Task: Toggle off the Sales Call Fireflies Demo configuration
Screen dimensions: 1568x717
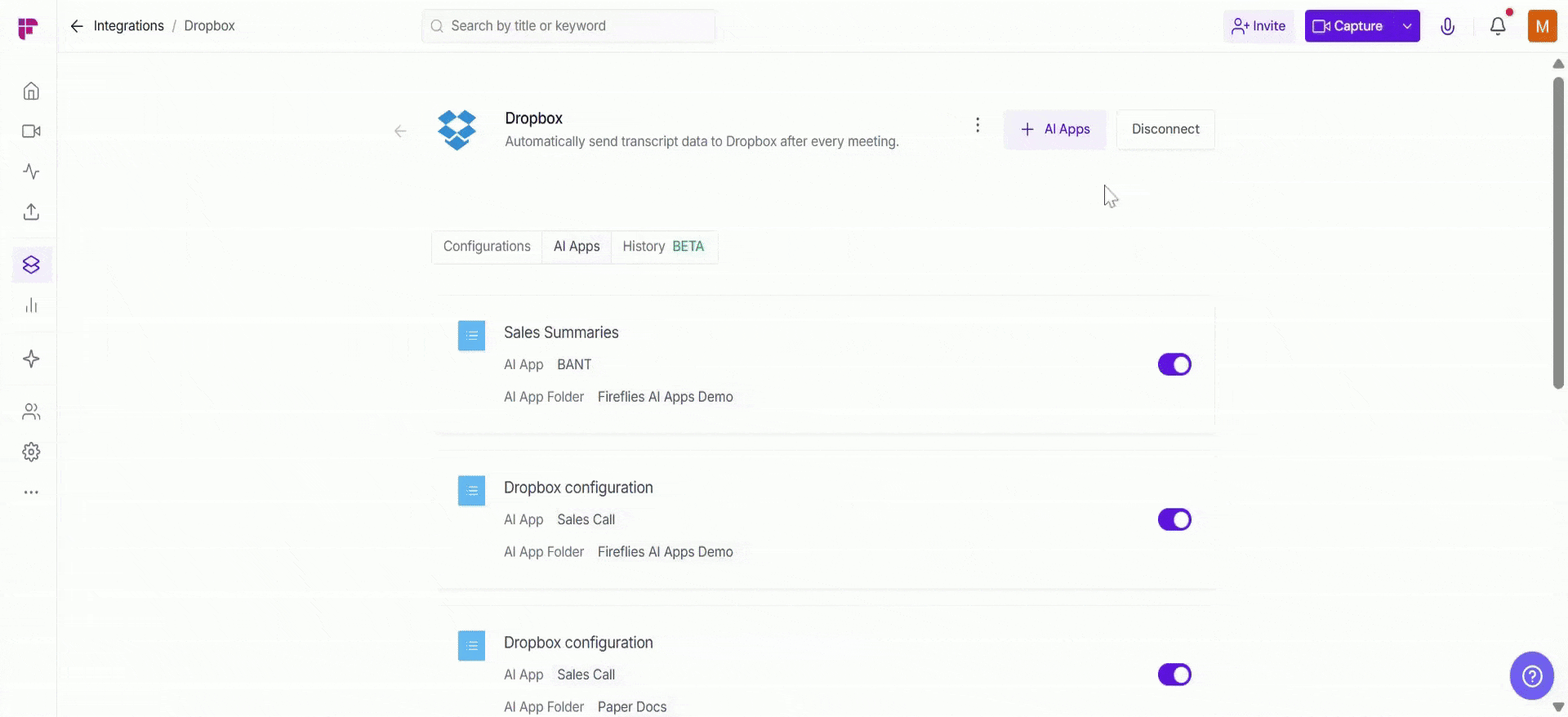Action: point(1174,519)
